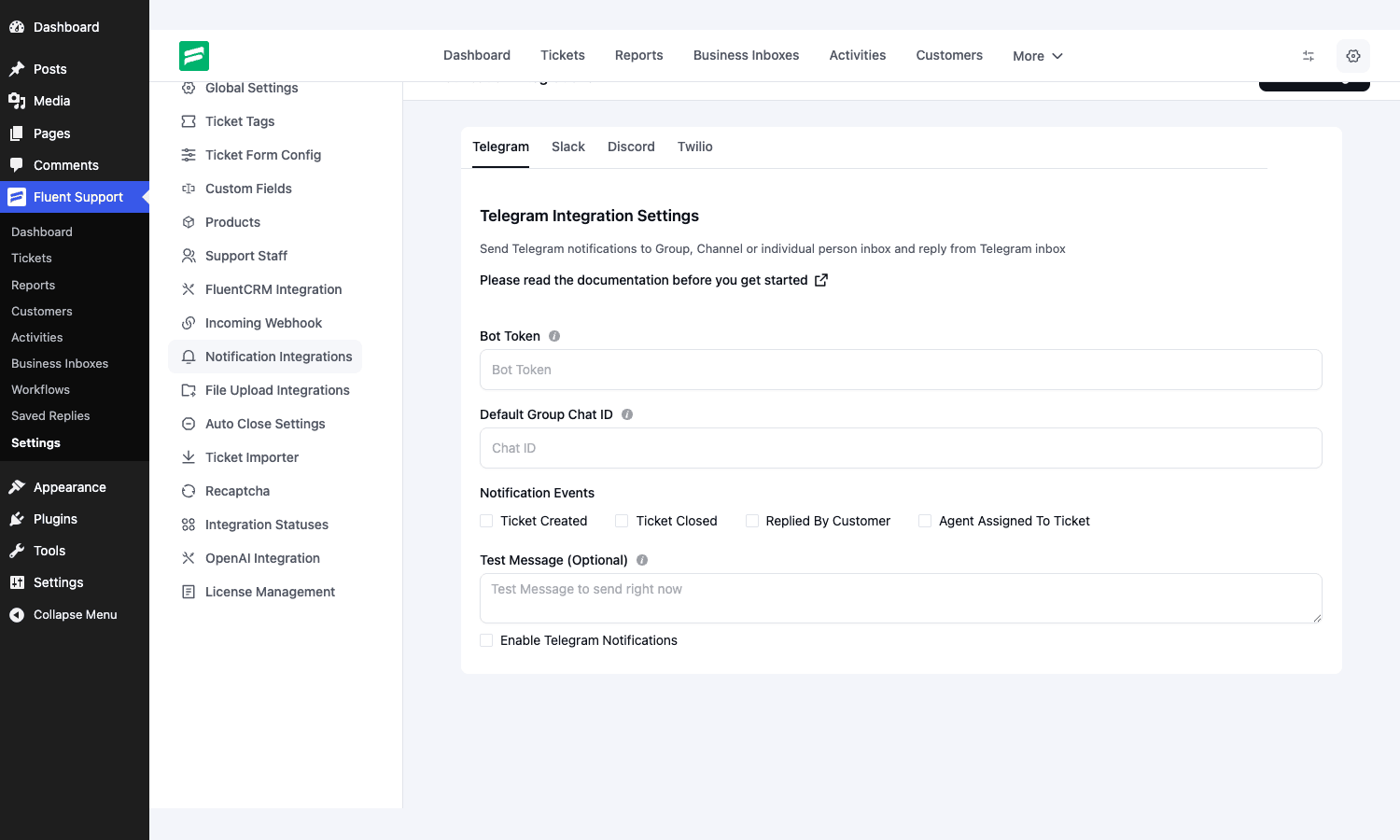Click the Ticket Tags icon
The width and height of the screenshot is (1400, 840).
coord(189,121)
